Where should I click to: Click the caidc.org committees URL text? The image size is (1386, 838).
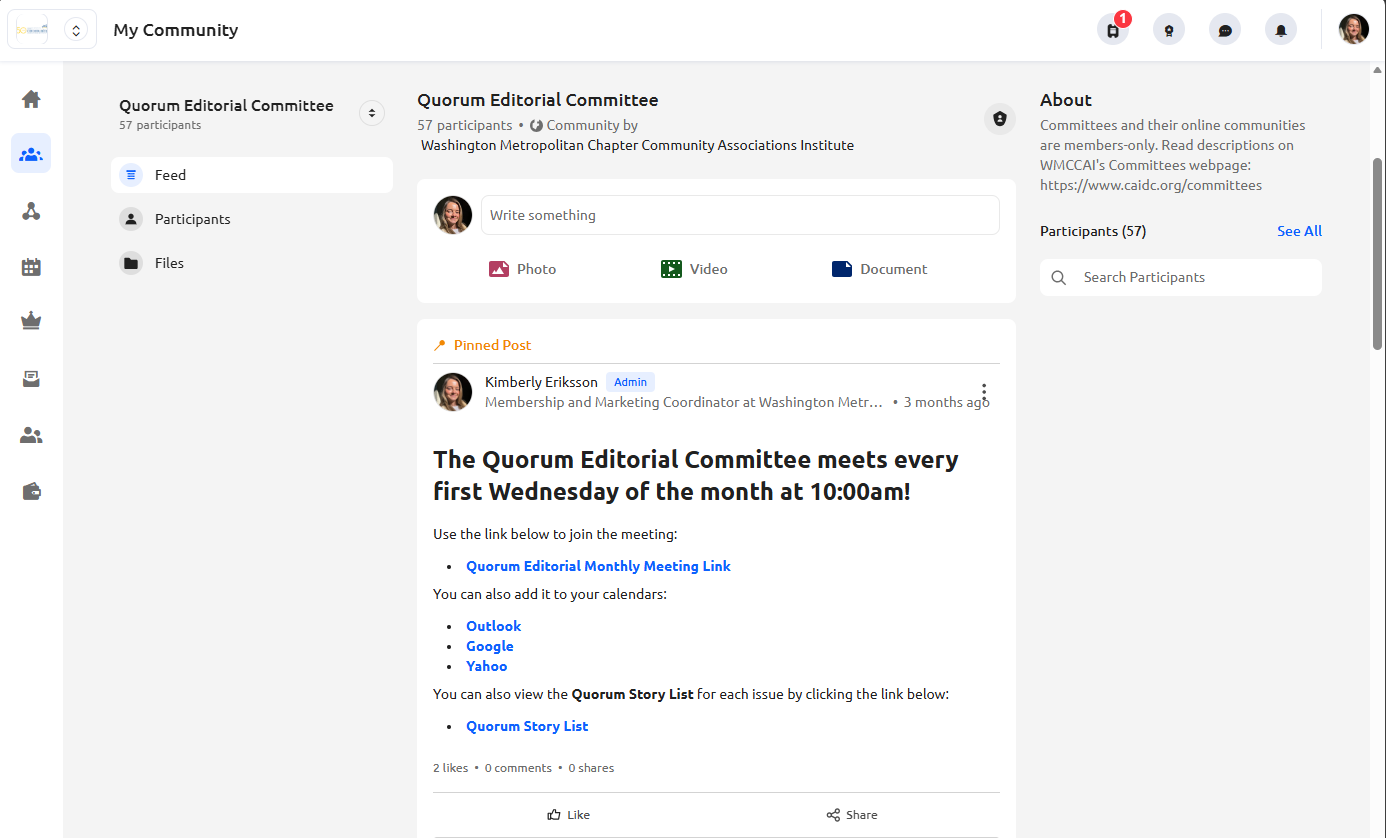pyautogui.click(x=1151, y=185)
